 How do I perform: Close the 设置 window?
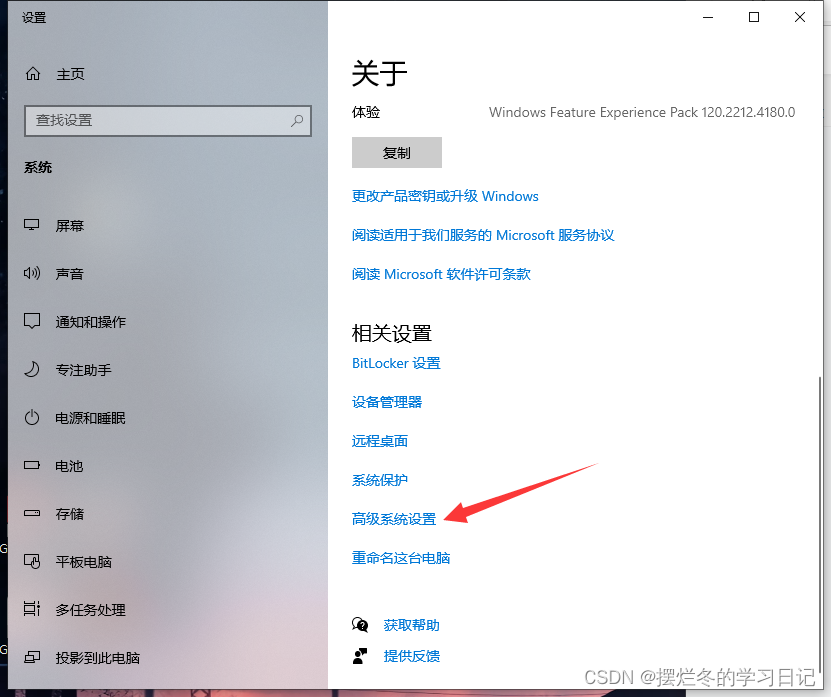tap(800, 17)
